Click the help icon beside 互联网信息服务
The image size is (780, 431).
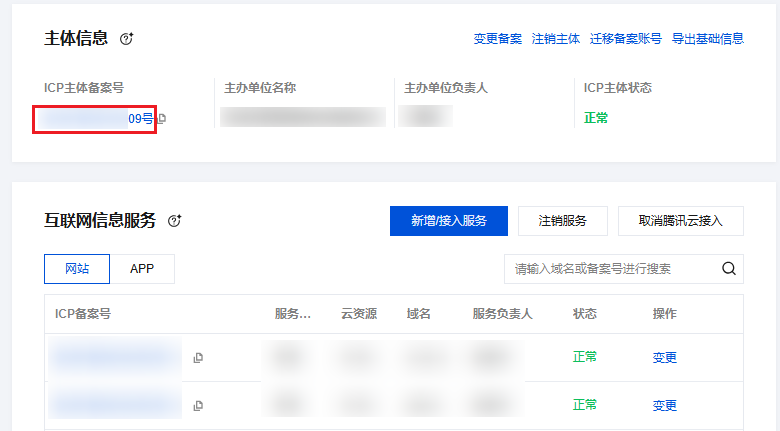coord(174,220)
